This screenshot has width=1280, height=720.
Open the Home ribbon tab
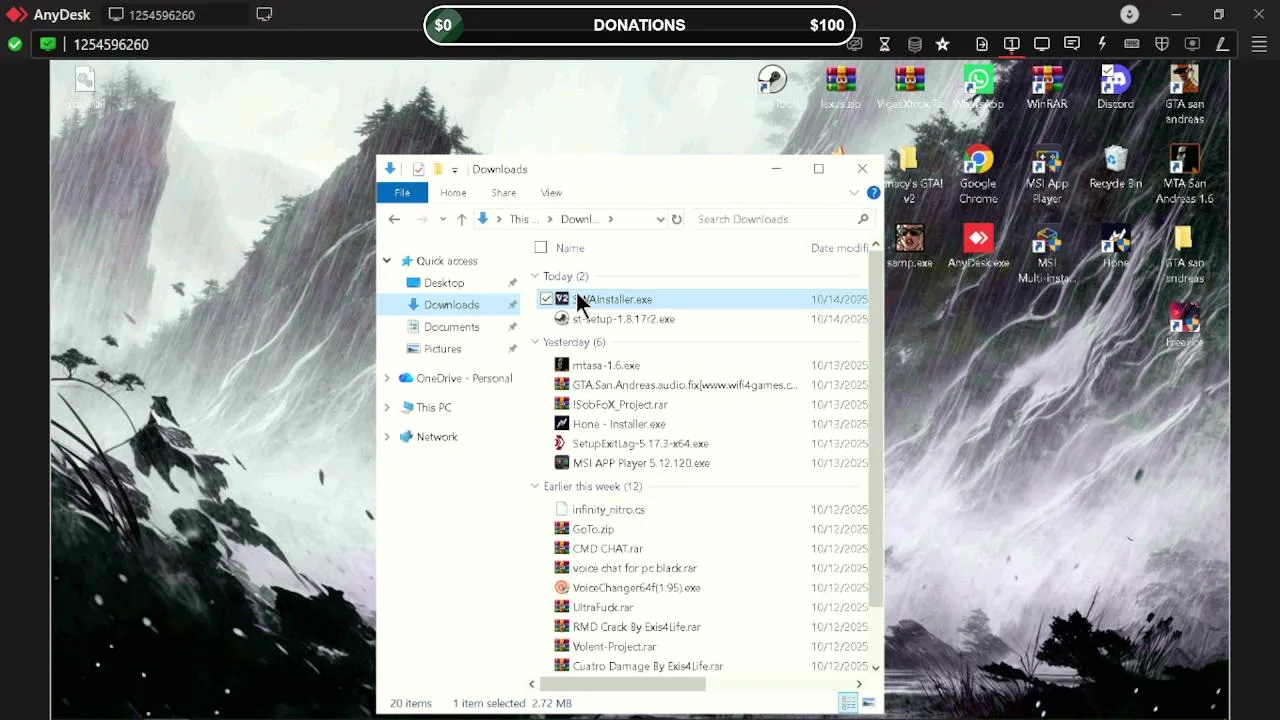pyautogui.click(x=453, y=192)
